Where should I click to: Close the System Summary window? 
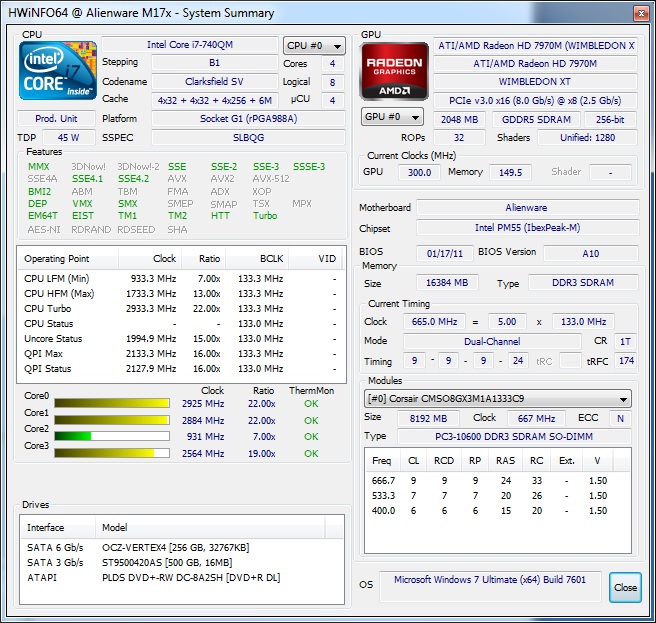click(x=641, y=13)
